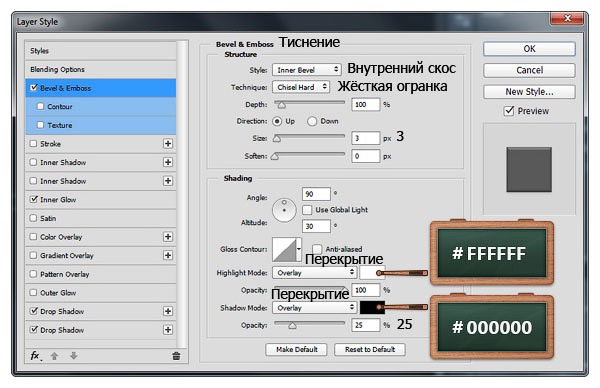Viewport: 600px width, 388px height.
Task: Select the Outer Glow row
Action: (101, 293)
